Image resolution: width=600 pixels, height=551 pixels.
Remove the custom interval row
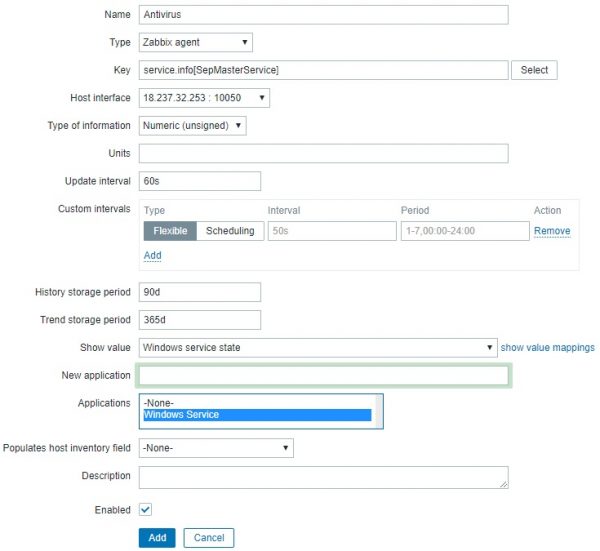tap(552, 231)
